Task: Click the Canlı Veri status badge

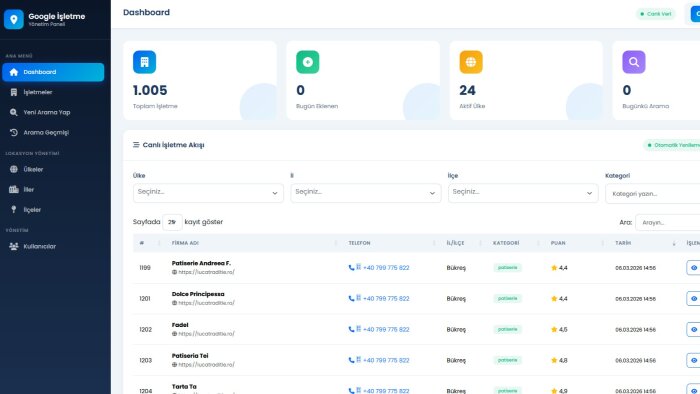Action: pos(655,14)
